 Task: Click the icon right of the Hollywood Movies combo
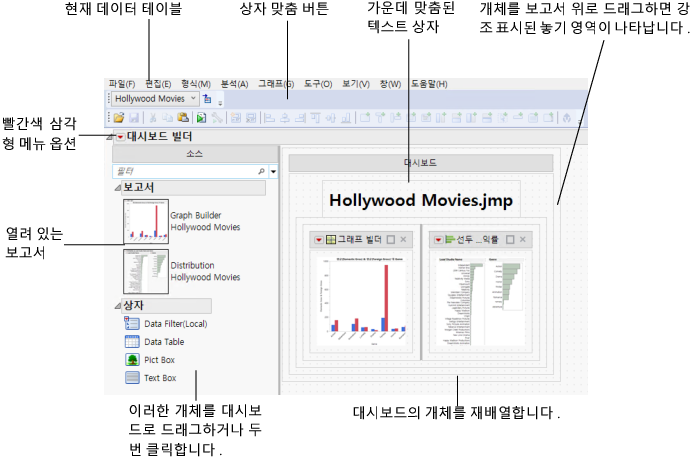[x=207, y=99]
